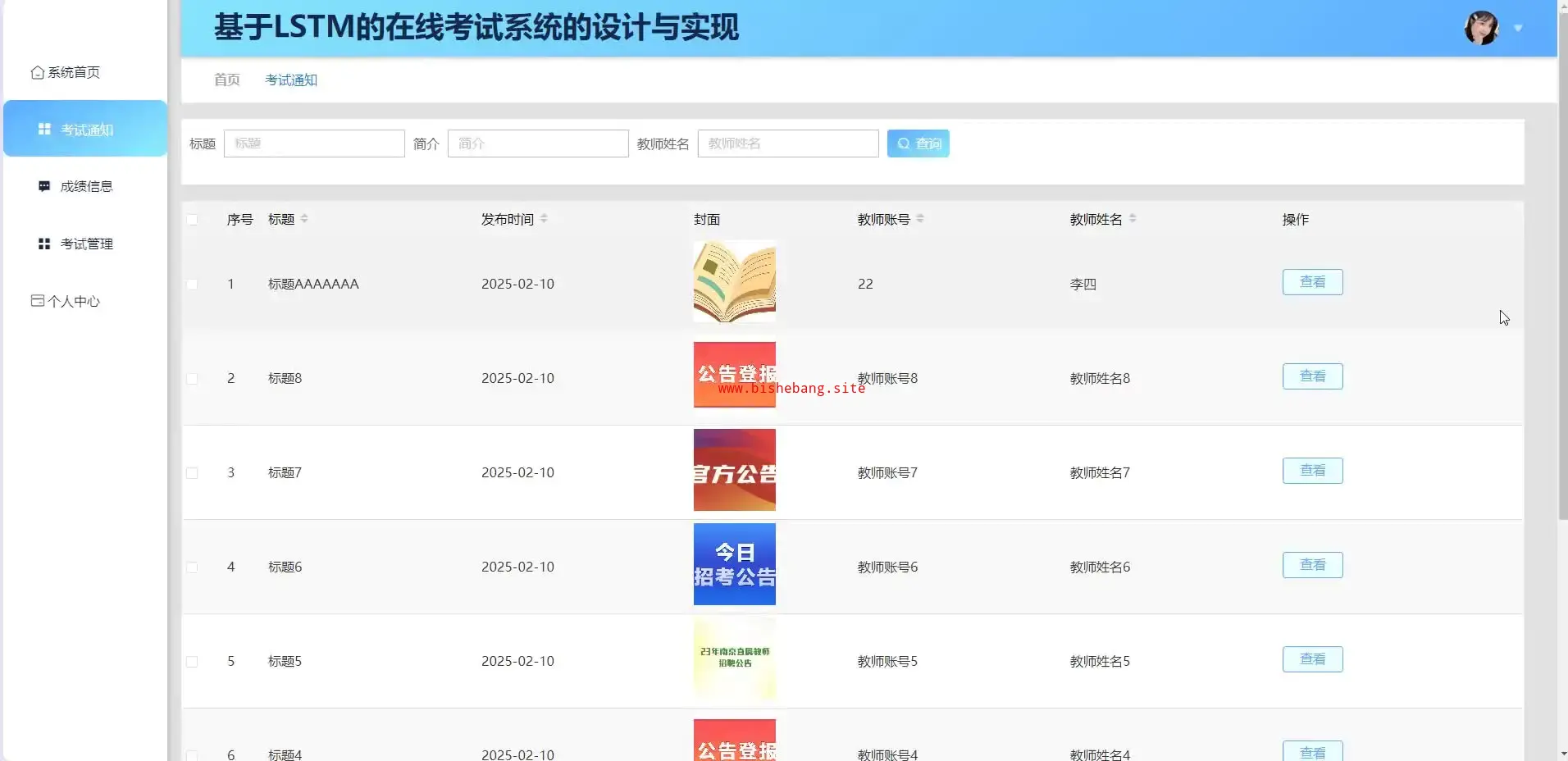This screenshot has width=1568, height=761.
Task: Click the grid icon beside 考试管理
Action: tap(44, 244)
